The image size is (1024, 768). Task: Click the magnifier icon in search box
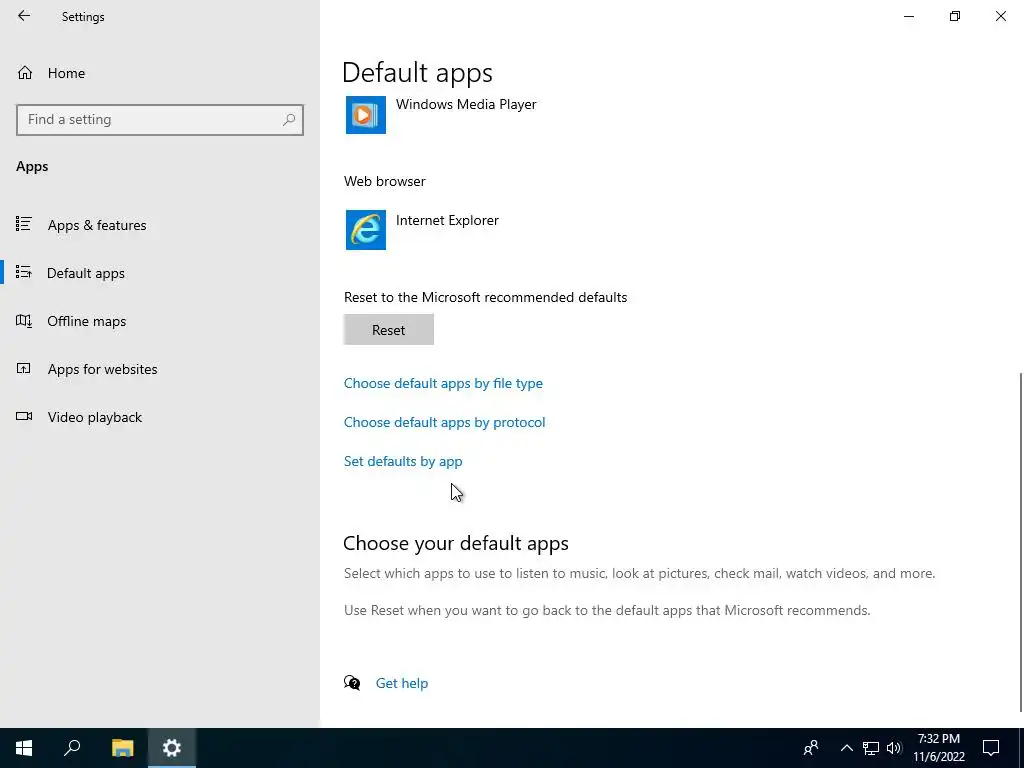[x=289, y=120]
